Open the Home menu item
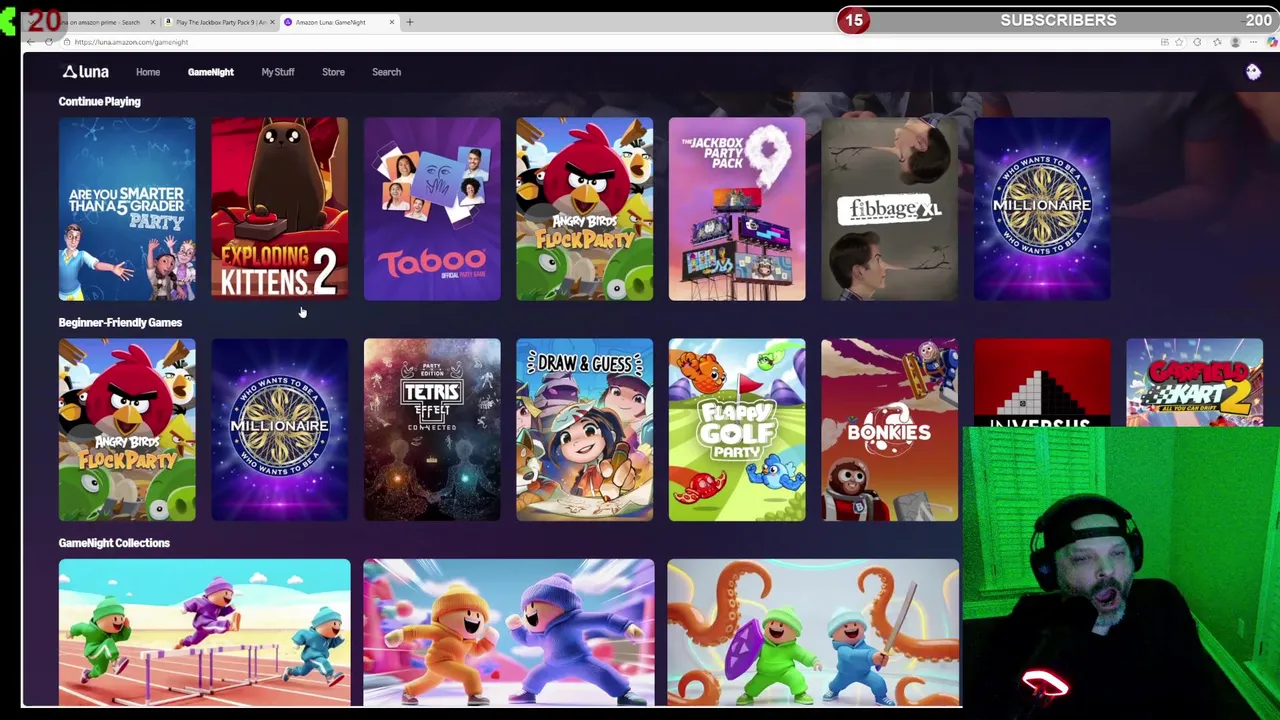This screenshot has width=1280, height=720. (148, 72)
